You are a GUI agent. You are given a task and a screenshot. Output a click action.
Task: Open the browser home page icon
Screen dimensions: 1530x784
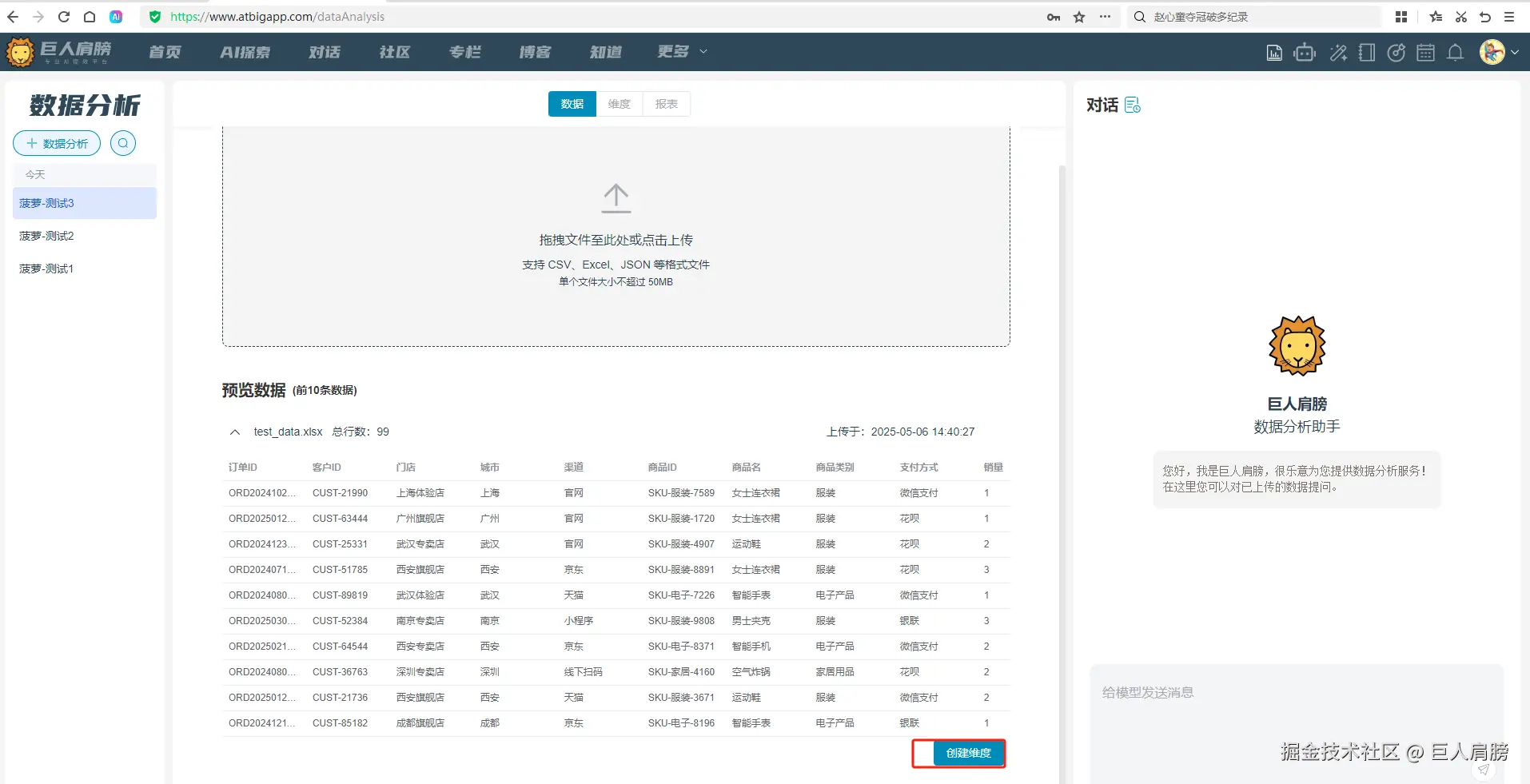click(90, 17)
